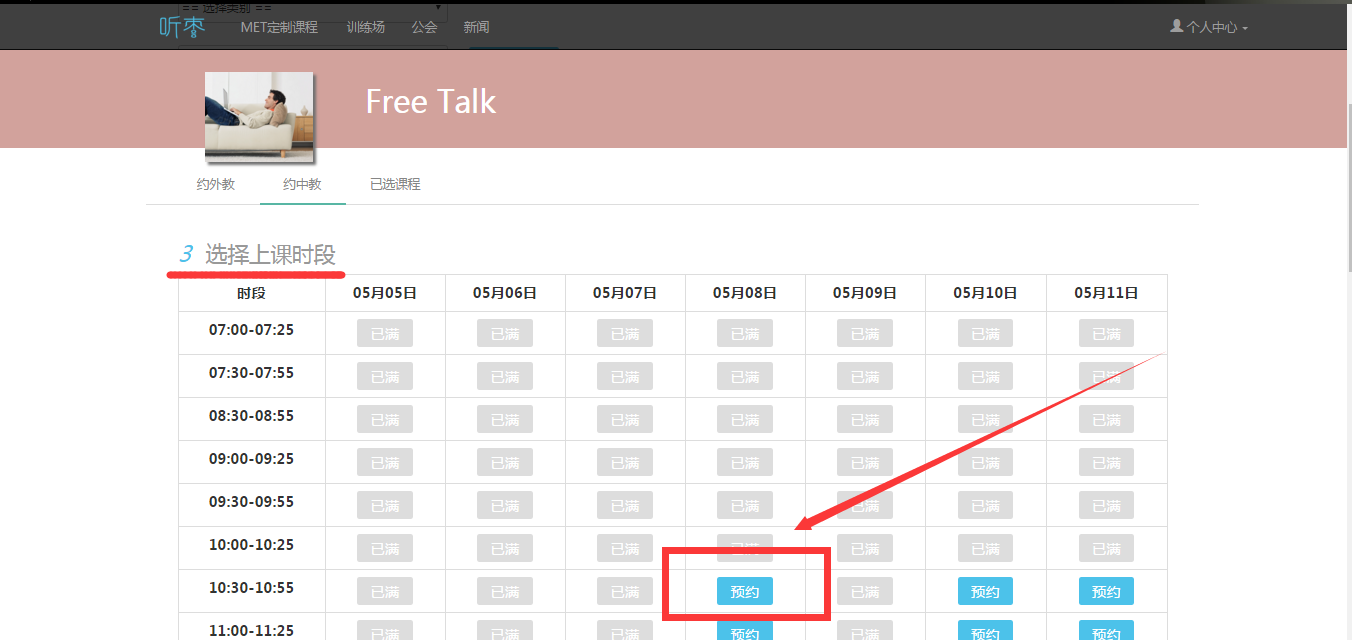Click the page's vertical scrollbar
This screenshot has height=640, width=1352.
coord(1344,300)
